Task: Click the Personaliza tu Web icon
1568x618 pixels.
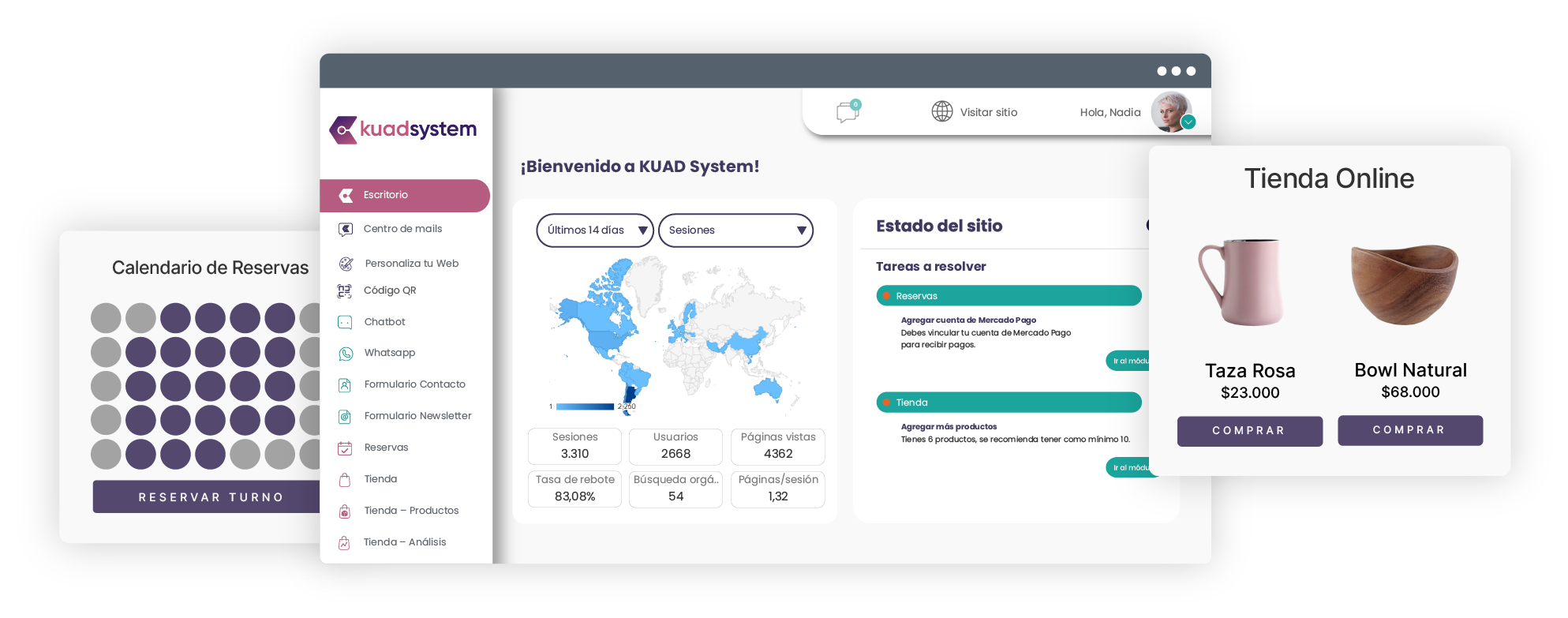Action: tap(346, 264)
